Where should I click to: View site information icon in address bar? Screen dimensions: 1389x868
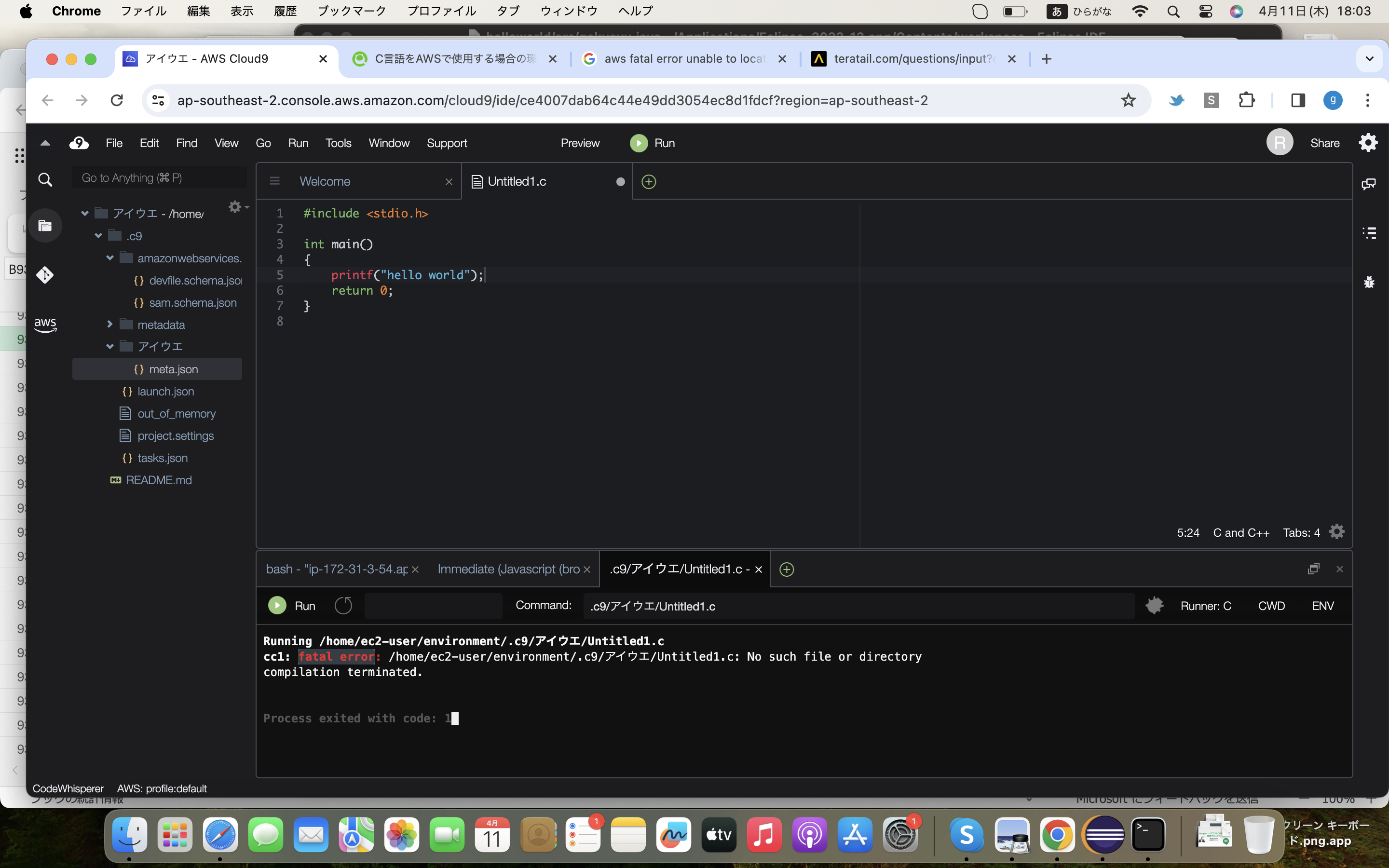(158, 100)
